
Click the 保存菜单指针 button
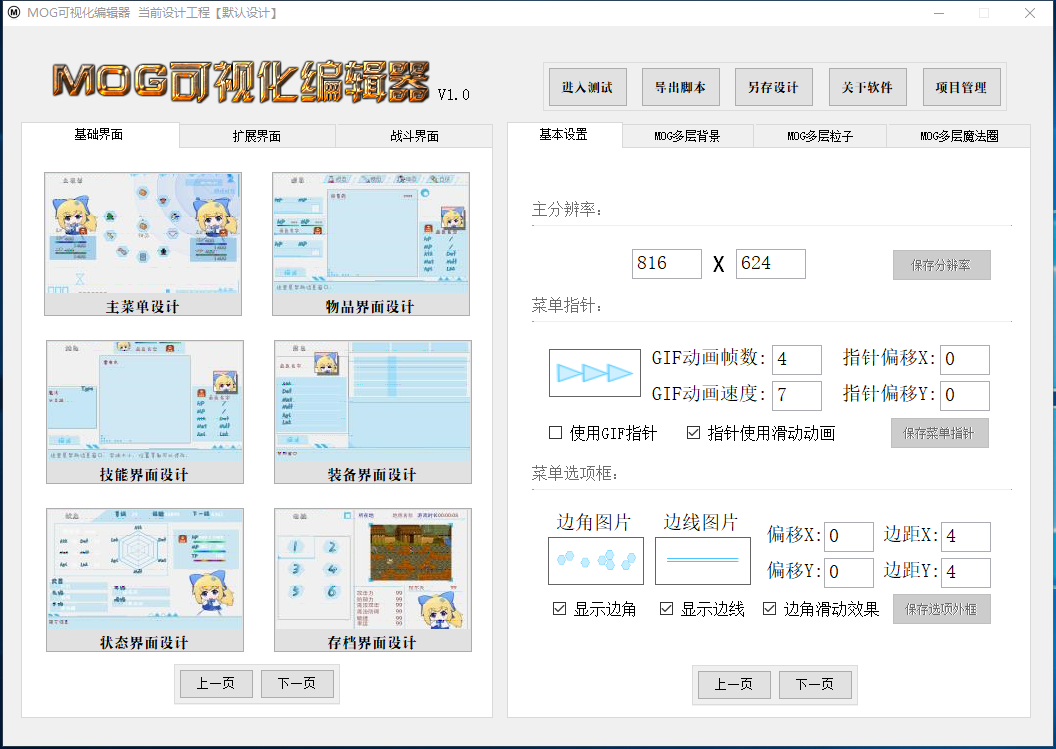tap(939, 433)
